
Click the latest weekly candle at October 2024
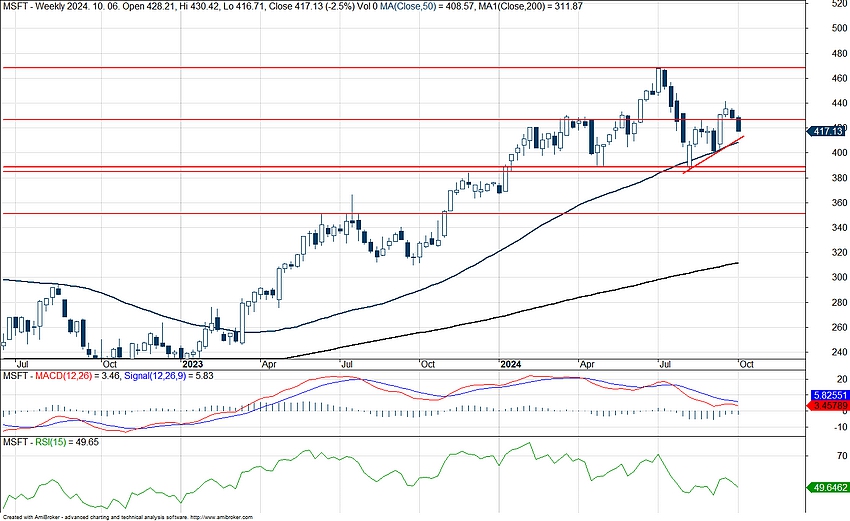738,124
